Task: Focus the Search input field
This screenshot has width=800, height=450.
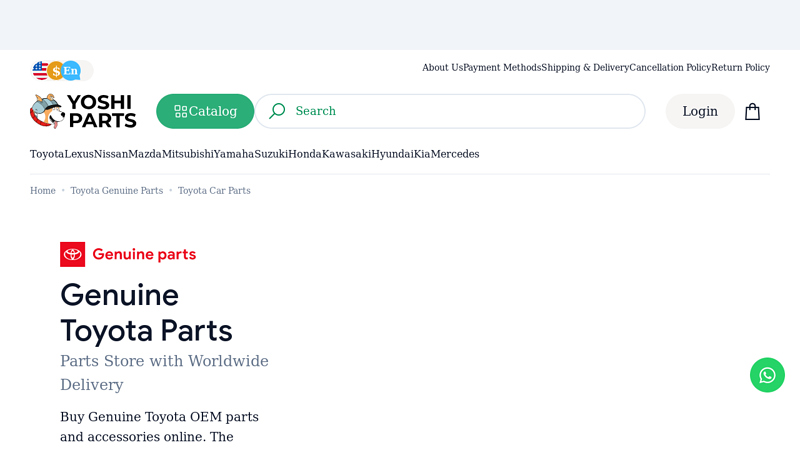Action: pos(450,111)
